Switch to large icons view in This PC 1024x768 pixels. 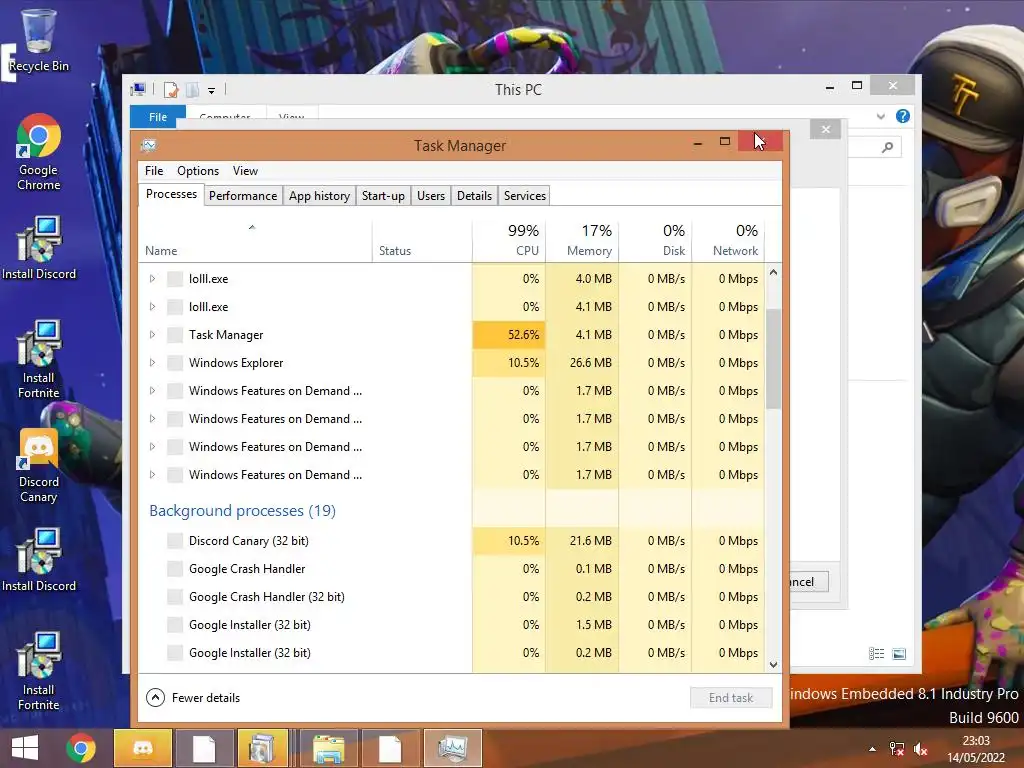coord(899,654)
